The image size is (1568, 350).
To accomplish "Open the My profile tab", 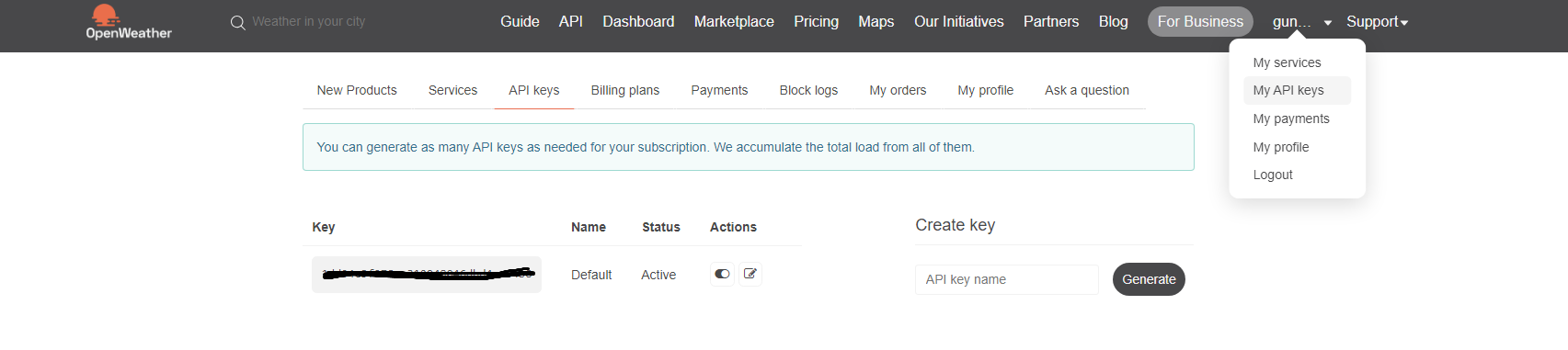I will tap(985, 90).
